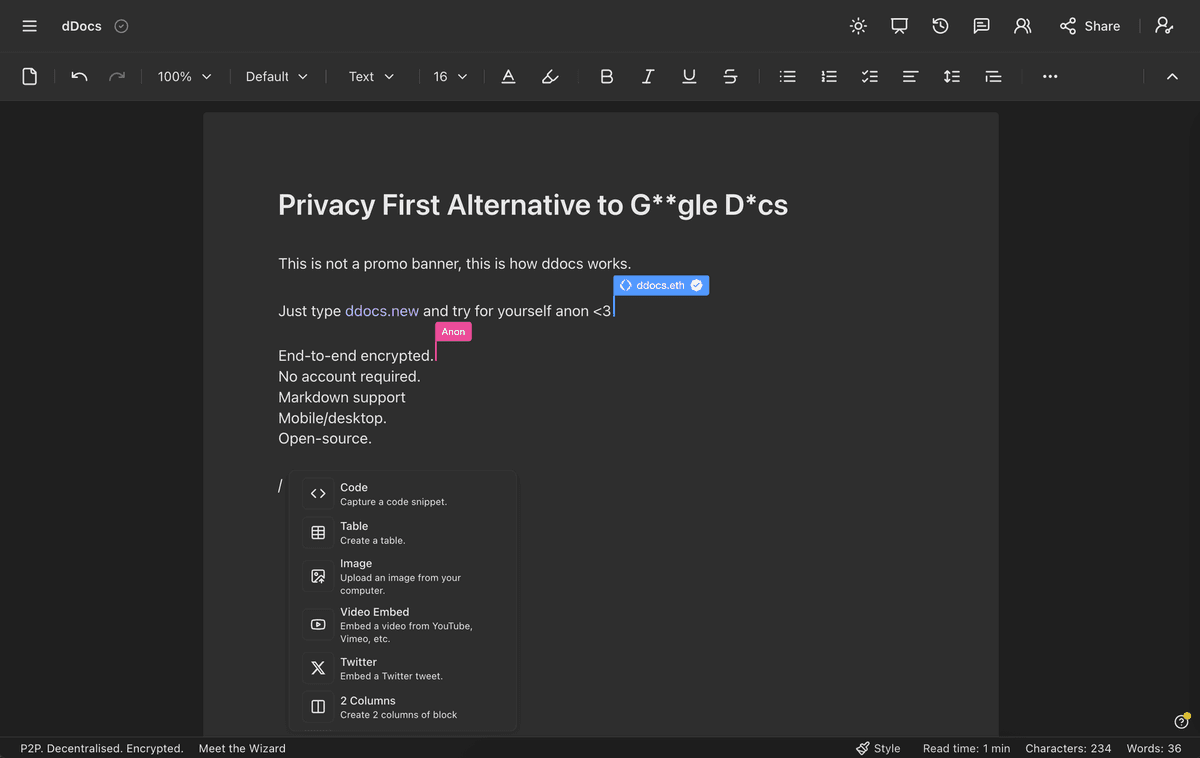1200x758 pixels.
Task: Redo the last action
Action: [117, 76]
